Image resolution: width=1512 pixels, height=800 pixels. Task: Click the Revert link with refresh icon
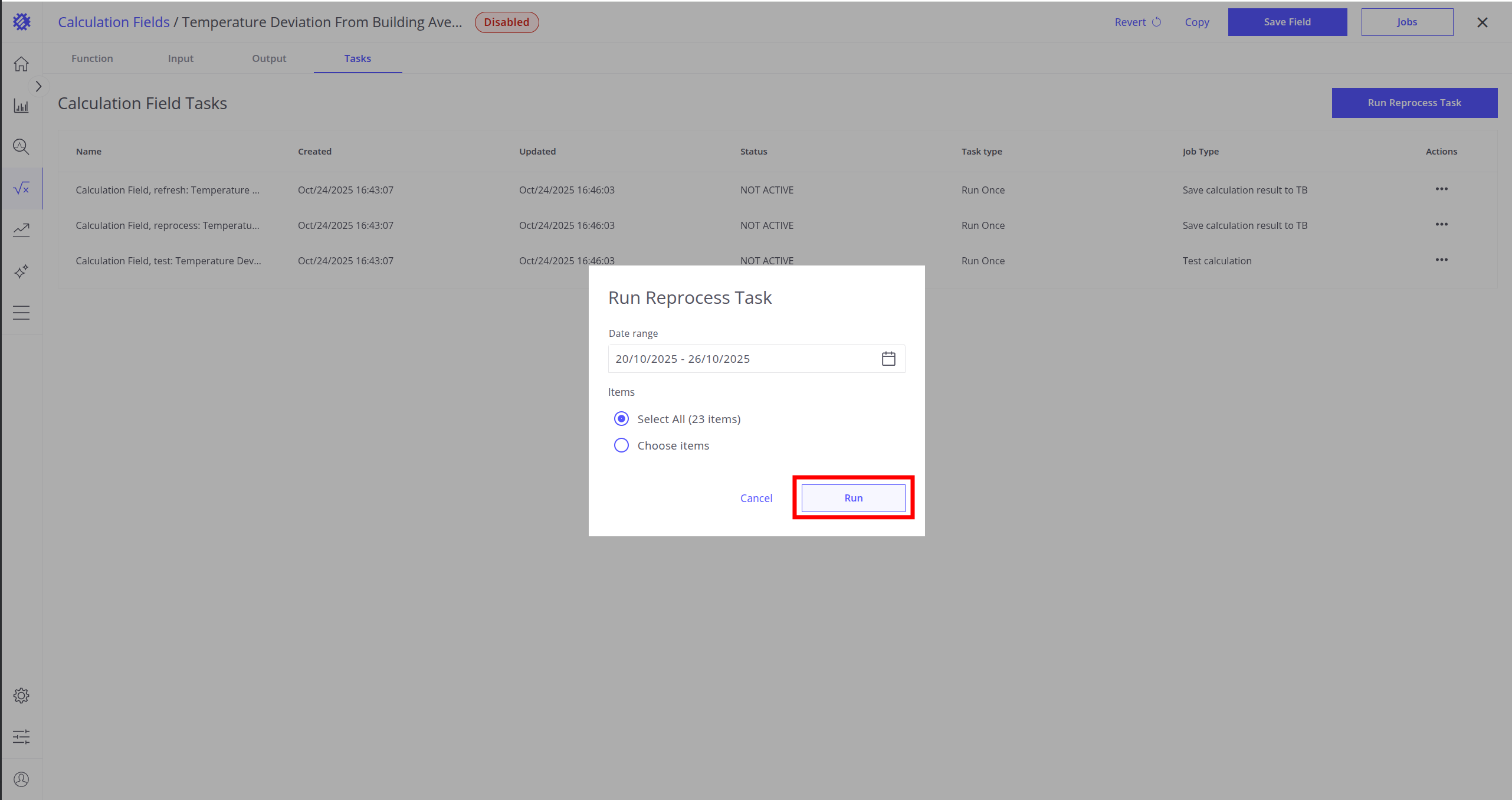point(1137,22)
